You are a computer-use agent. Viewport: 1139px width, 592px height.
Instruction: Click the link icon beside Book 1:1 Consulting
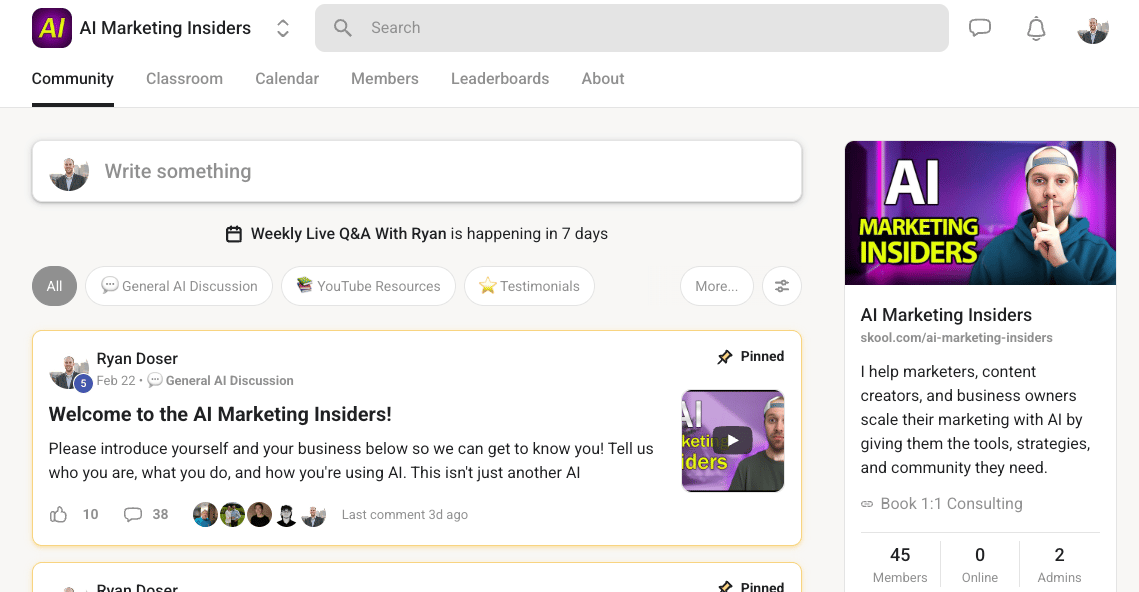coord(867,504)
